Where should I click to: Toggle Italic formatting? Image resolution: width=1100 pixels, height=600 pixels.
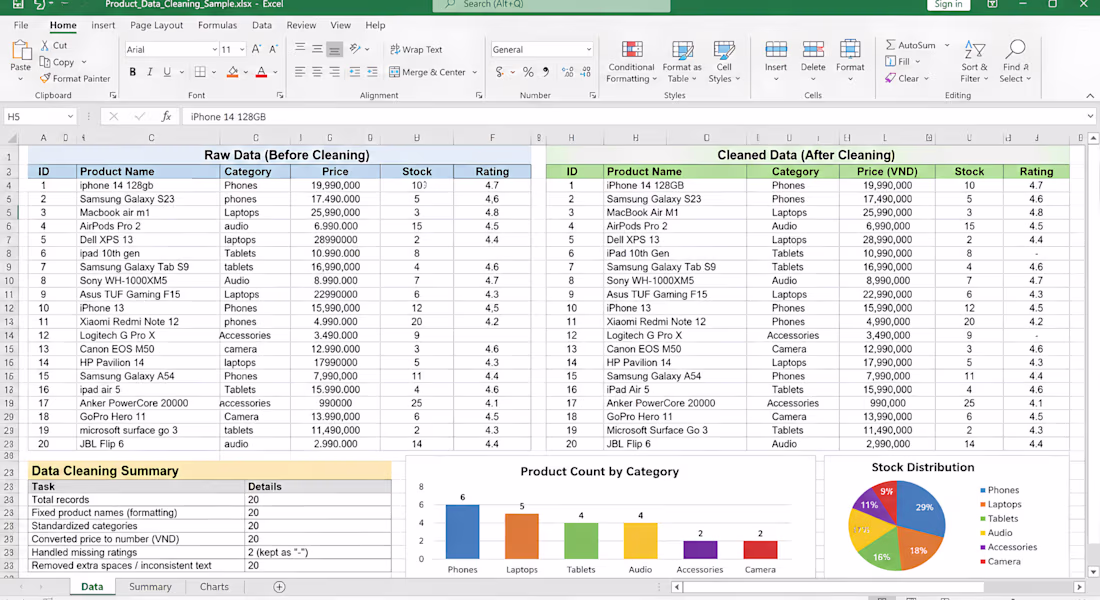point(149,72)
